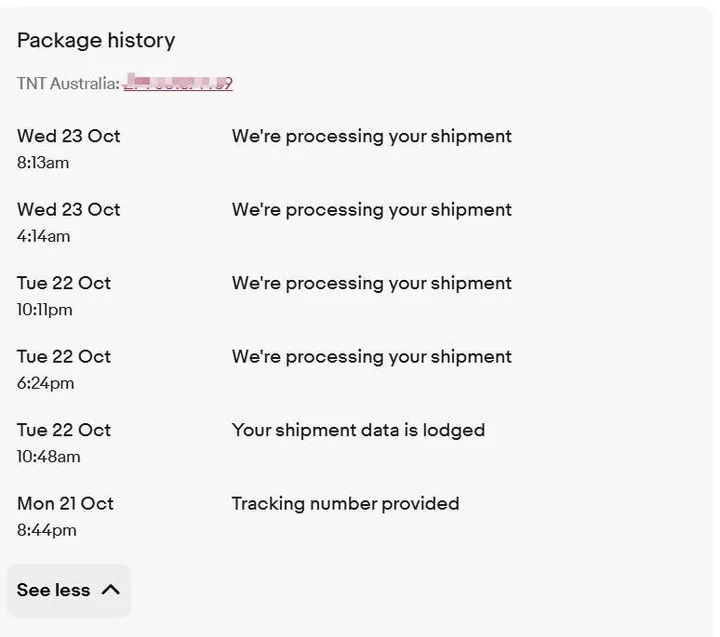Click the TNT Australia carrier label
Screen dimensions: 720x637
(x=67, y=83)
